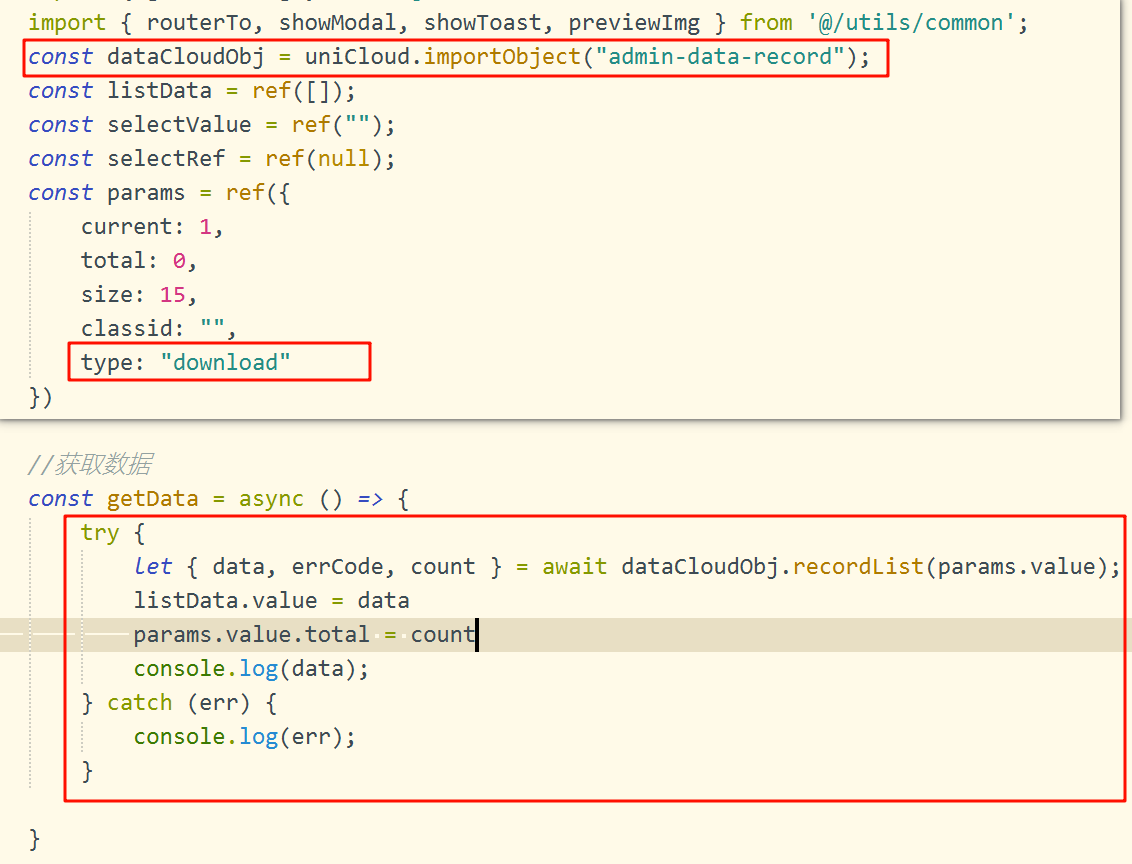The image size is (1132, 864).
Task: Click the 'console.log(err);' line
Action: 245,737
